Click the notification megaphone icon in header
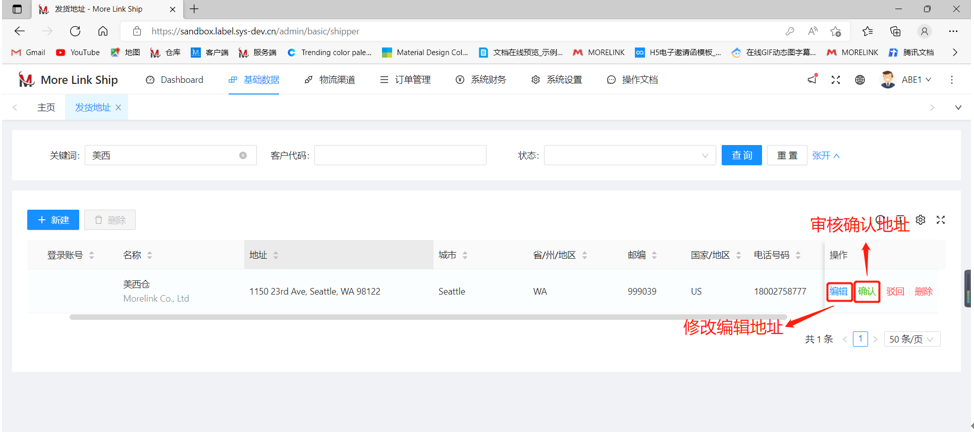974x432 pixels. click(x=812, y=79)
